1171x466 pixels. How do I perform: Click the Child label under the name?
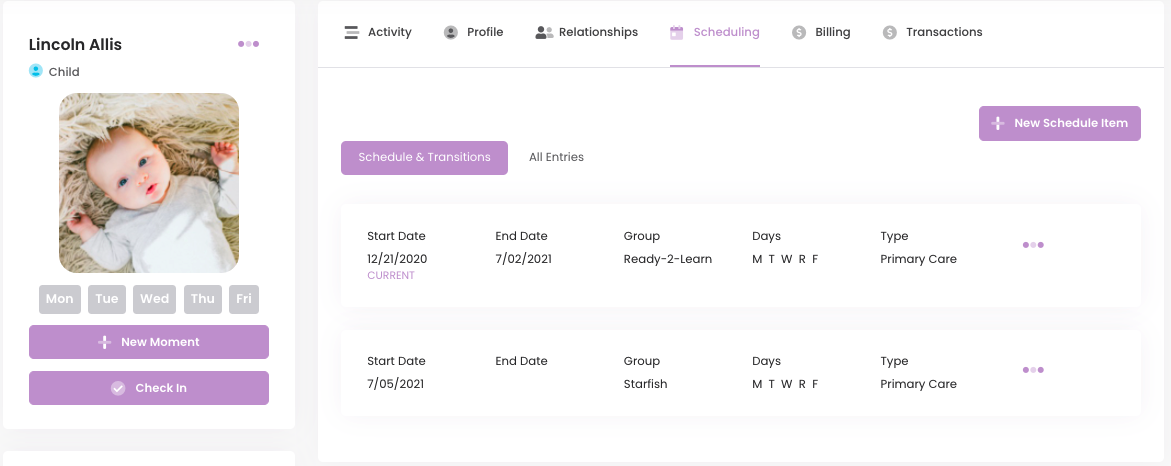click(x=64, y=72)
